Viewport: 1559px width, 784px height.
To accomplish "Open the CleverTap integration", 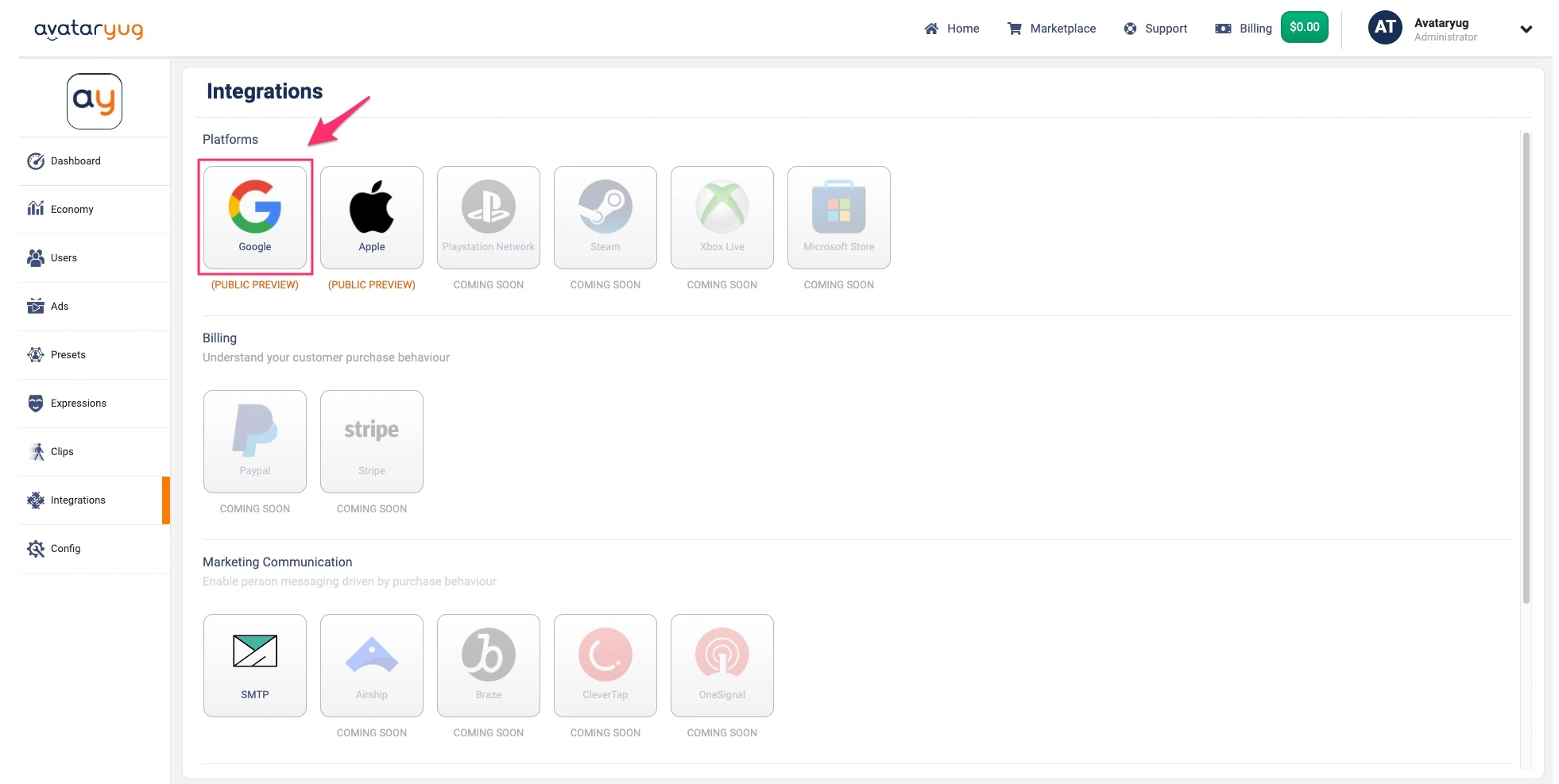I will point(605,665).
